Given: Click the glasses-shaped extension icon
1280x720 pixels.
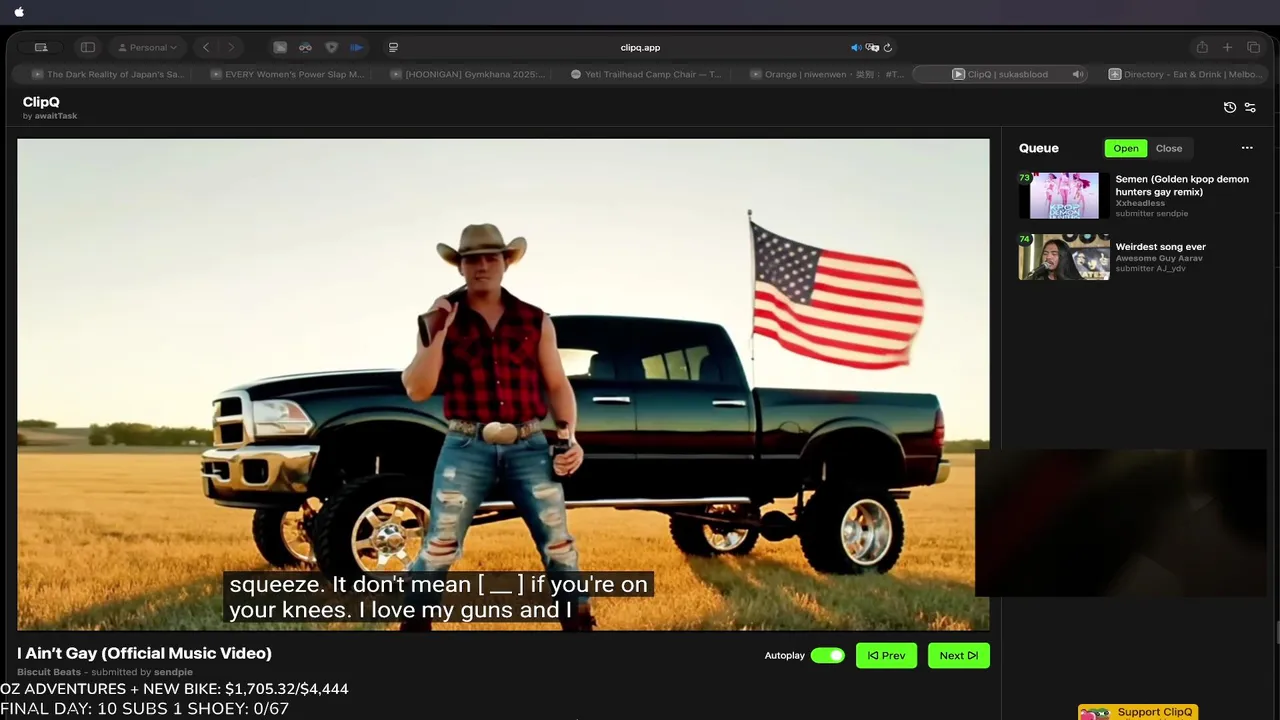Looking at the screenshot, I should click(x=305, y=47).
